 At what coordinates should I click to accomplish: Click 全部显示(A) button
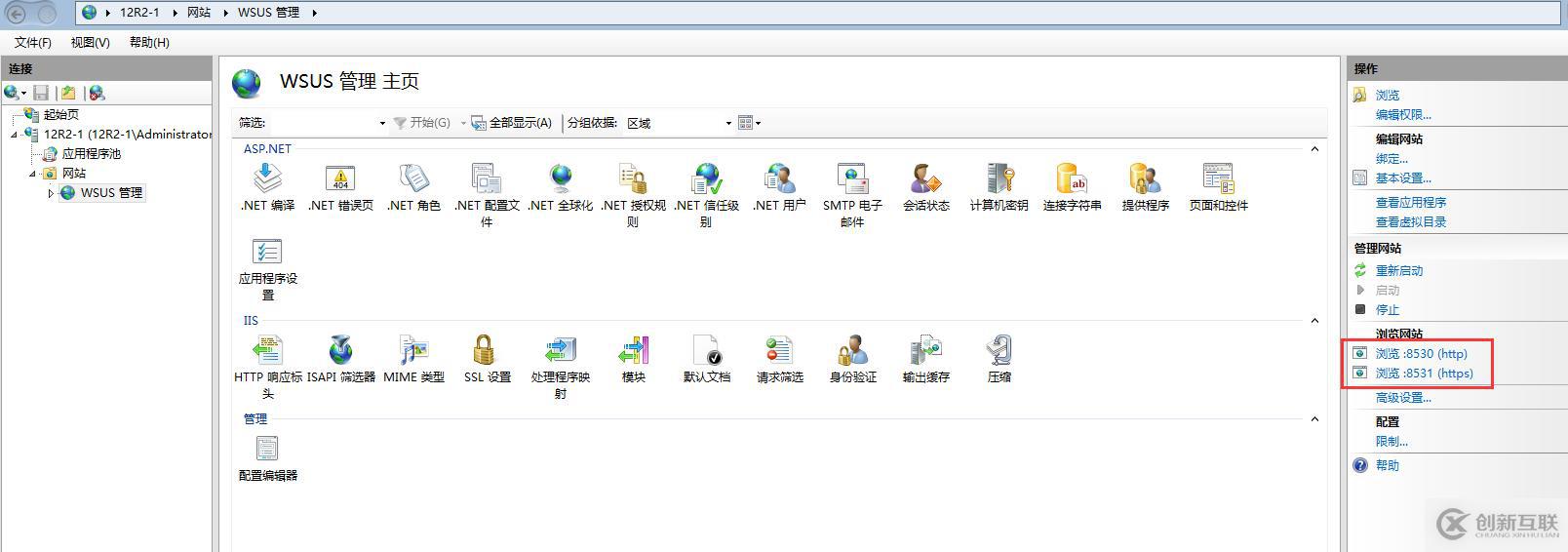pos(512,123)
